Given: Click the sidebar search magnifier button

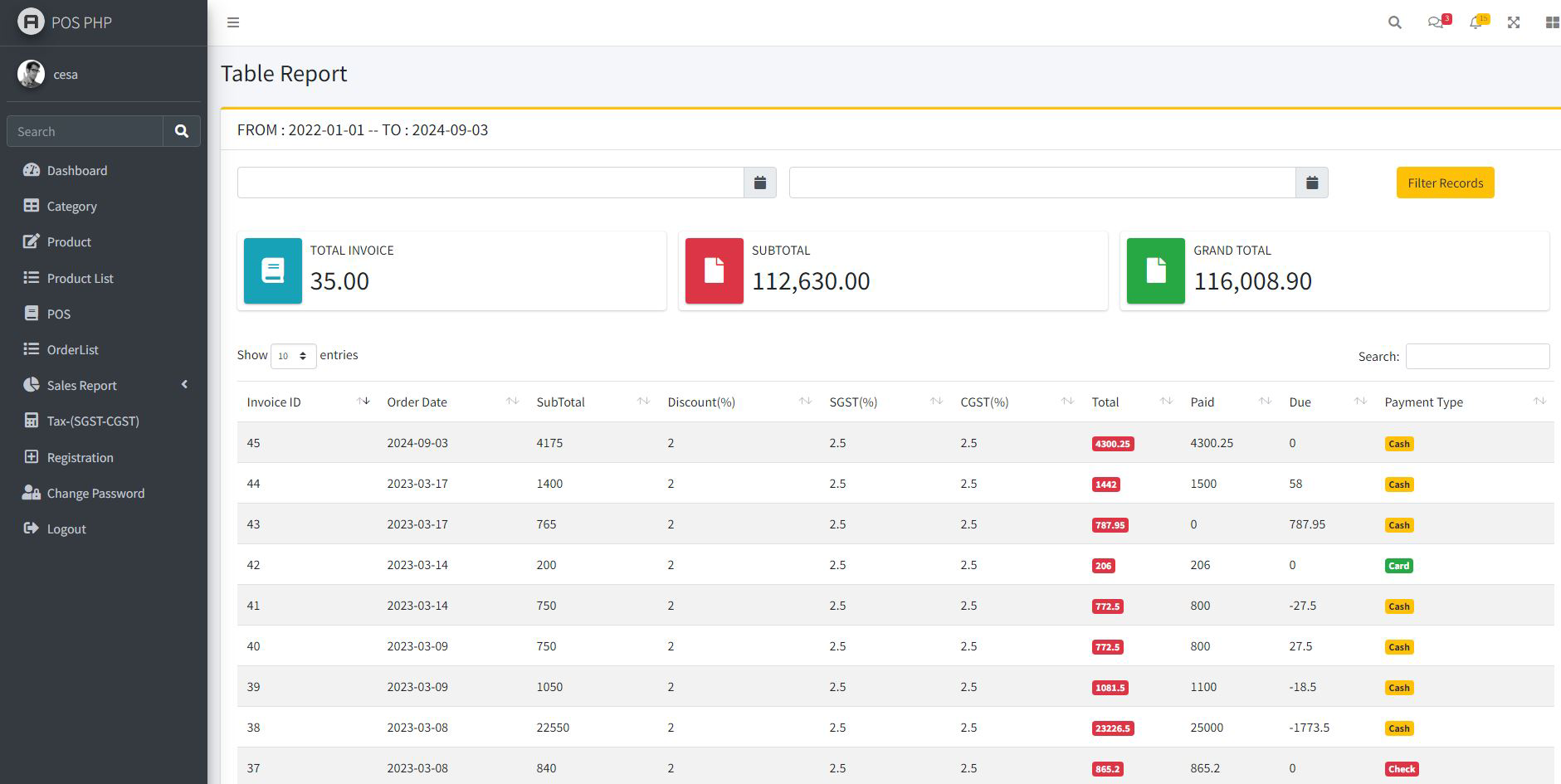Looking at the screenshot, I should [x=182, y=131].
